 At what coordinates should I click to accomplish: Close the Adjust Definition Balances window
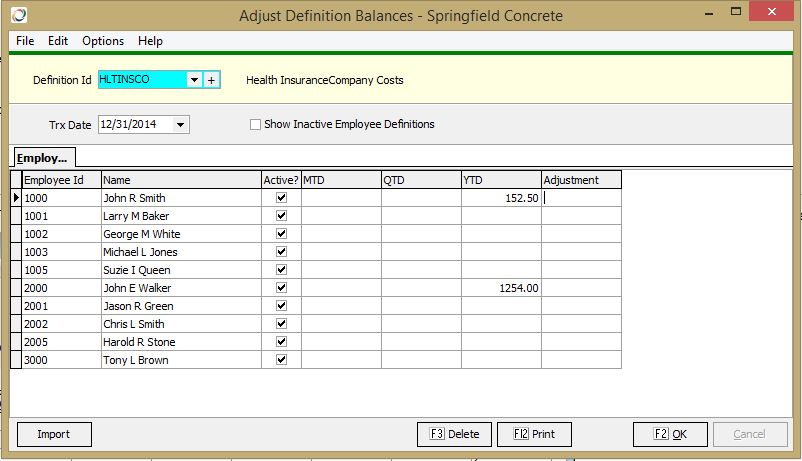pyautogui.click(x=774, y=13)
